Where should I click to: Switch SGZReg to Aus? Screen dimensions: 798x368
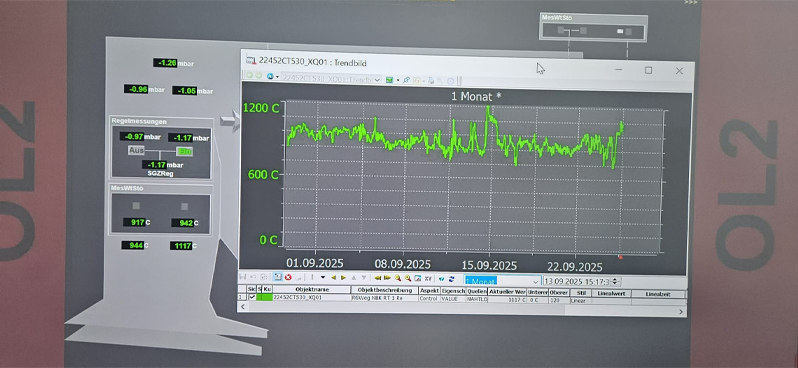[x=136, y=150]
